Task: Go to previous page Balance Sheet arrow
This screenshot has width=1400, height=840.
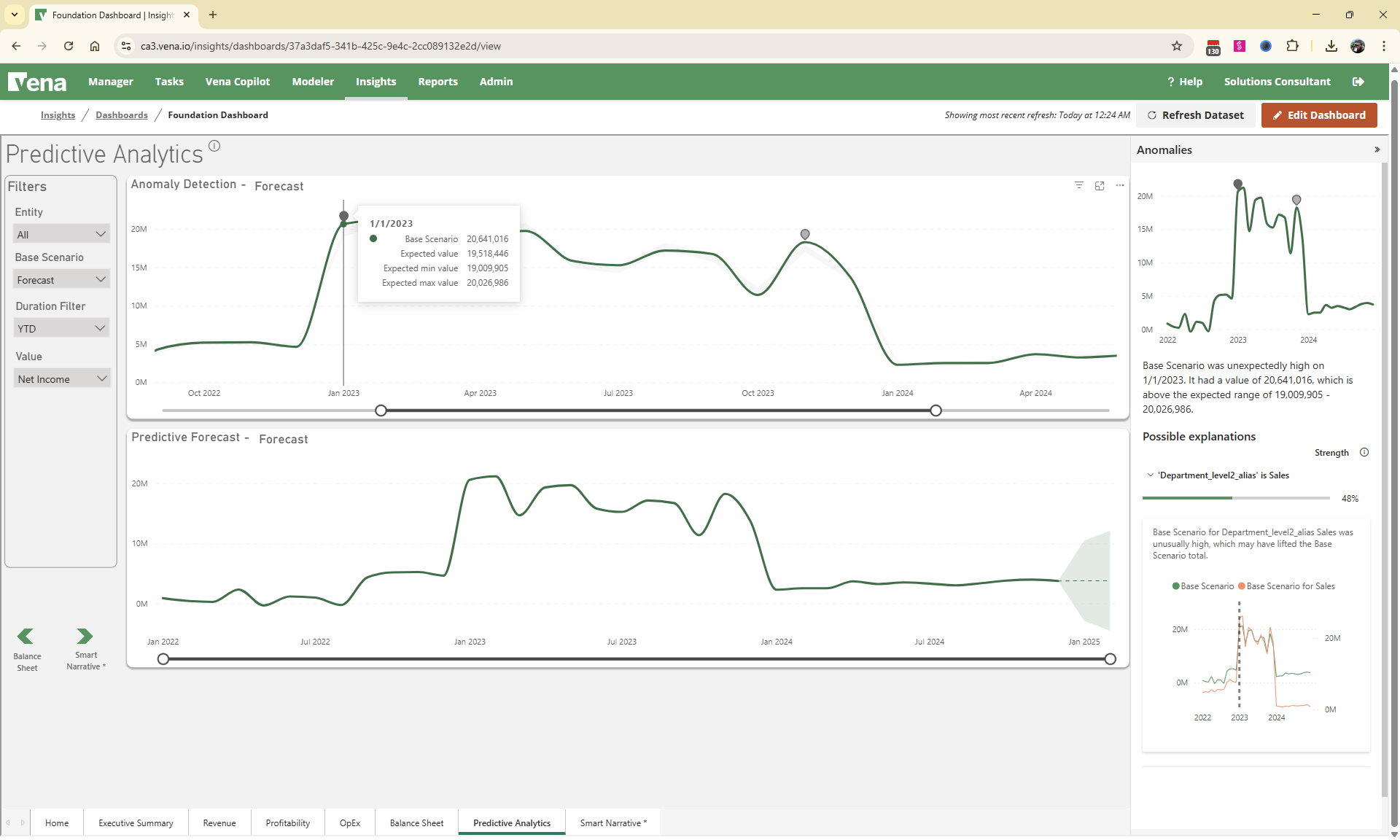Action: 26,636
